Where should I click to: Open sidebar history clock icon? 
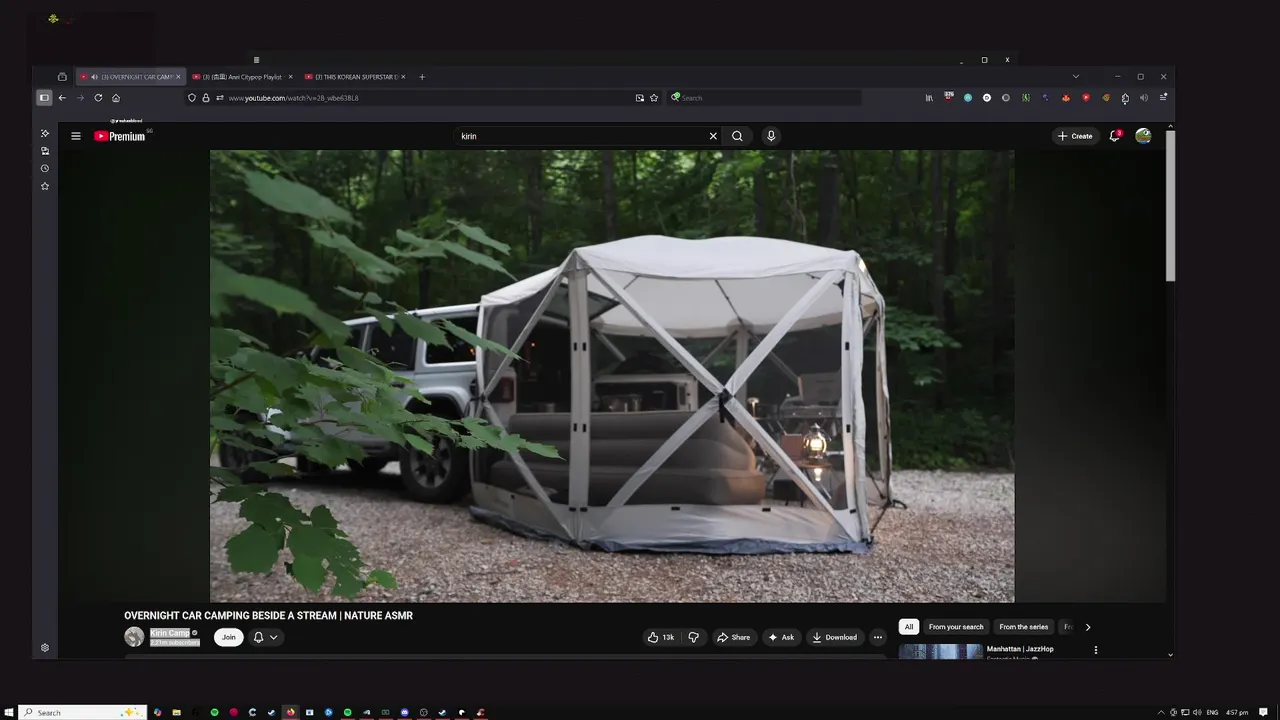tap(45, 168)
